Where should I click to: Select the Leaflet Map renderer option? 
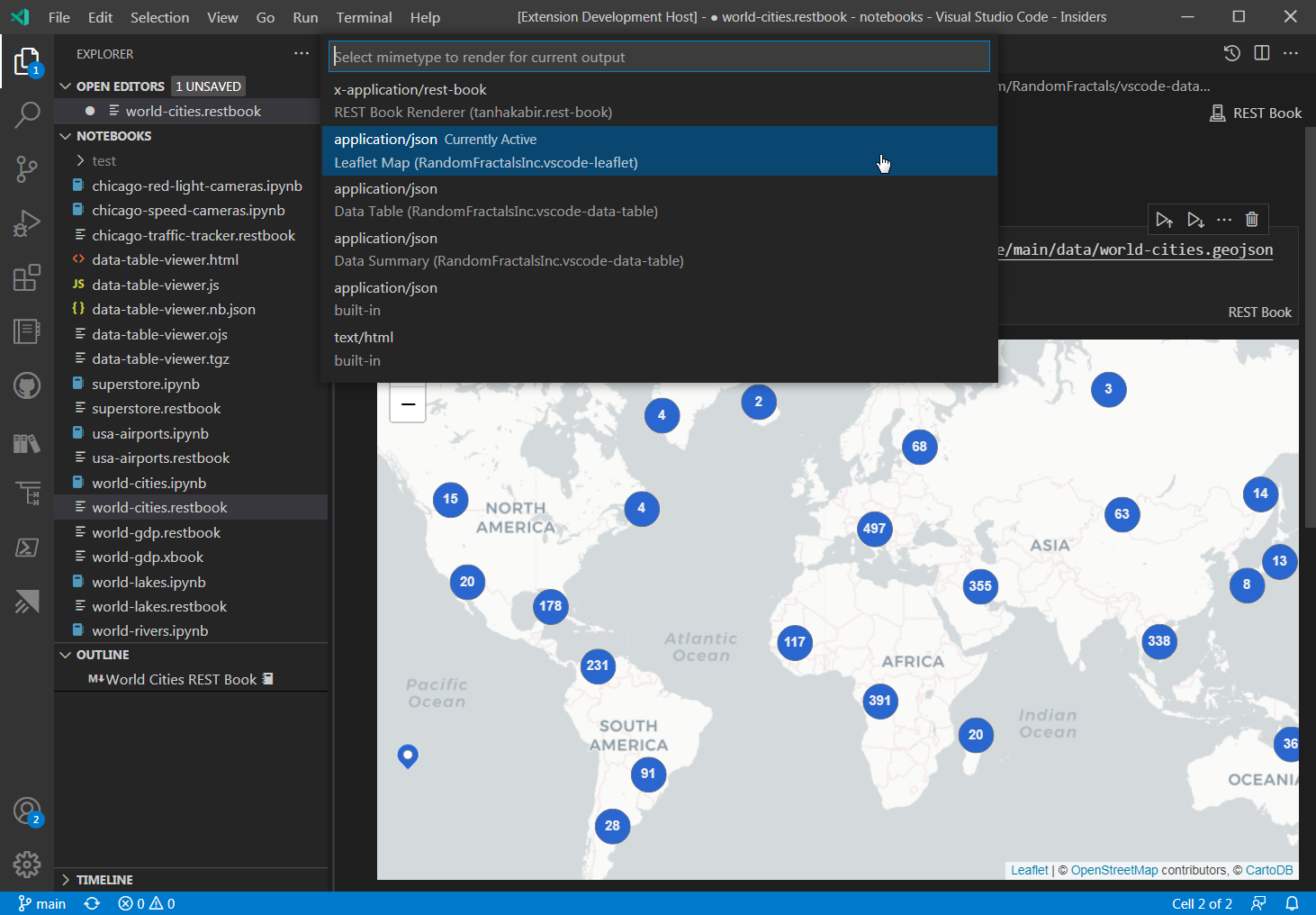pyautogui.click(x=659, y=151)
